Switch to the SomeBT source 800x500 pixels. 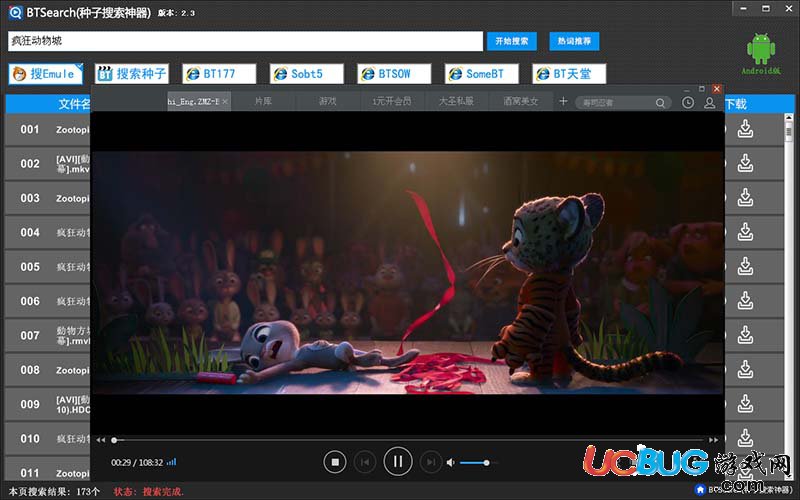[482, 73]
